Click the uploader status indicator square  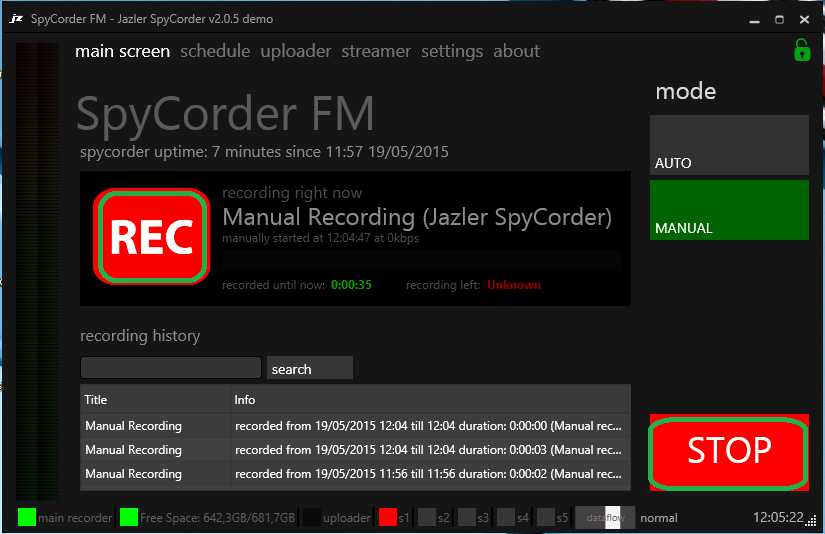(x=311, y=517)
